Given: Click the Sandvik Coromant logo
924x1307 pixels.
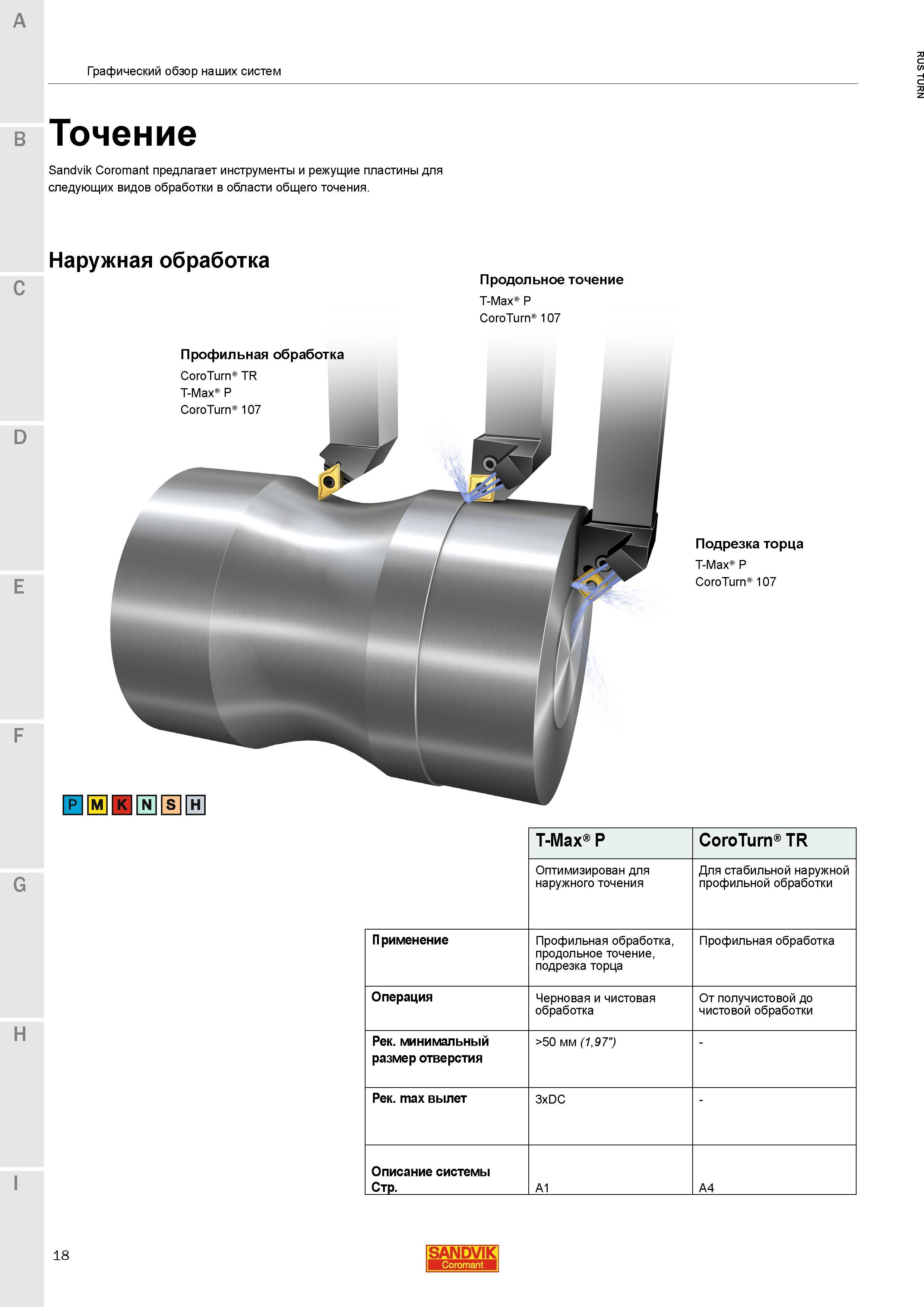Looking at the screenshot, I should tap(462, 1258).
